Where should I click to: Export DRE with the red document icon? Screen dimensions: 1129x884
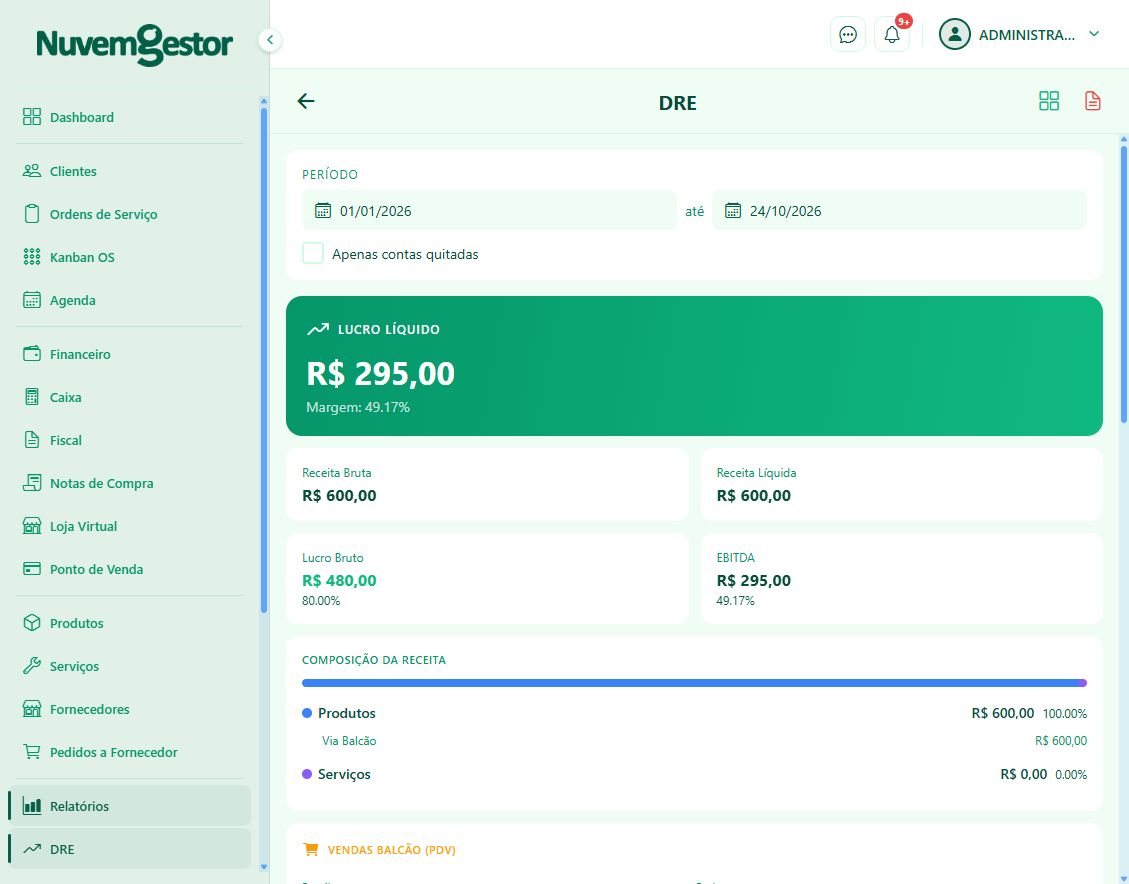point(1092,101)
